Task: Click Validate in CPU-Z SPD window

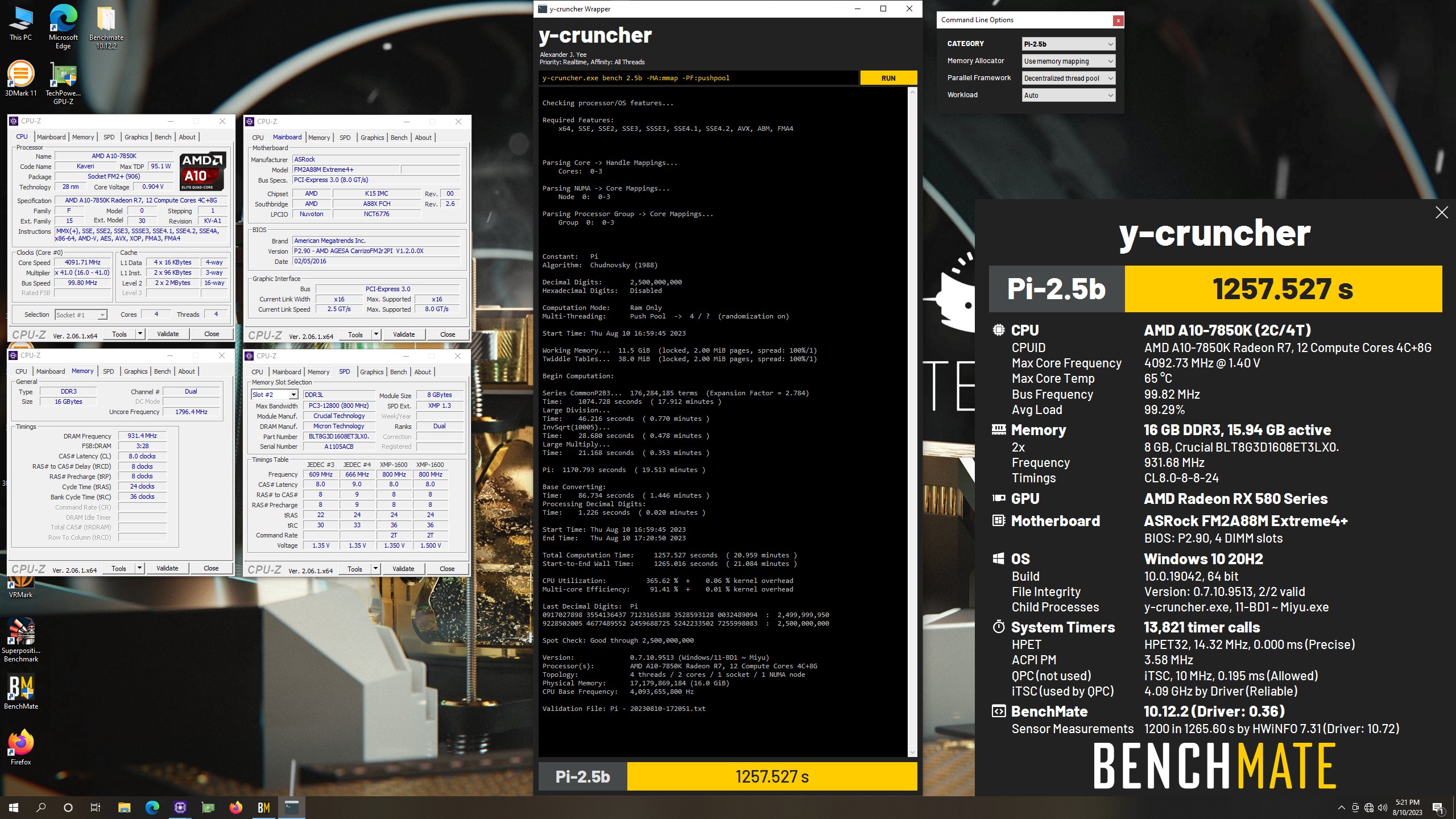Action: (x=403, y=569)
